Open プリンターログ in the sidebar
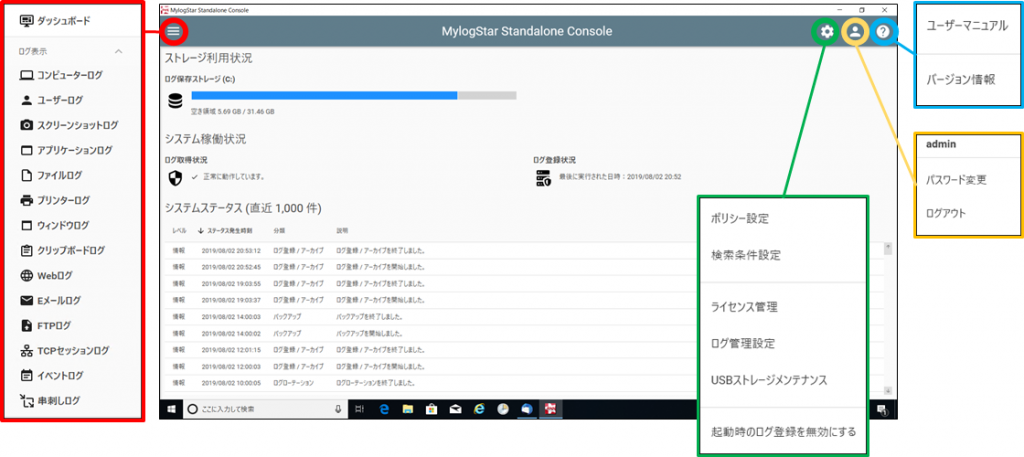 click(x=63, y=200)
